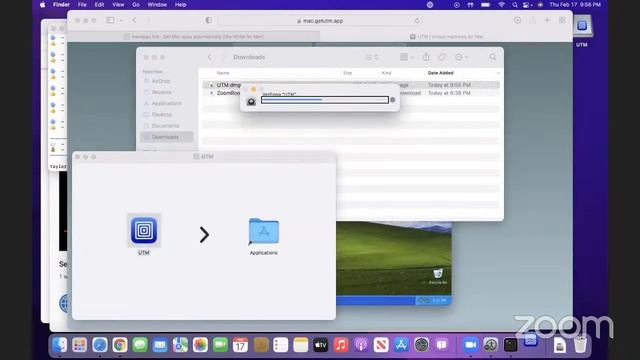Open Spotlight search in menu bar

[x=515, y=5]
